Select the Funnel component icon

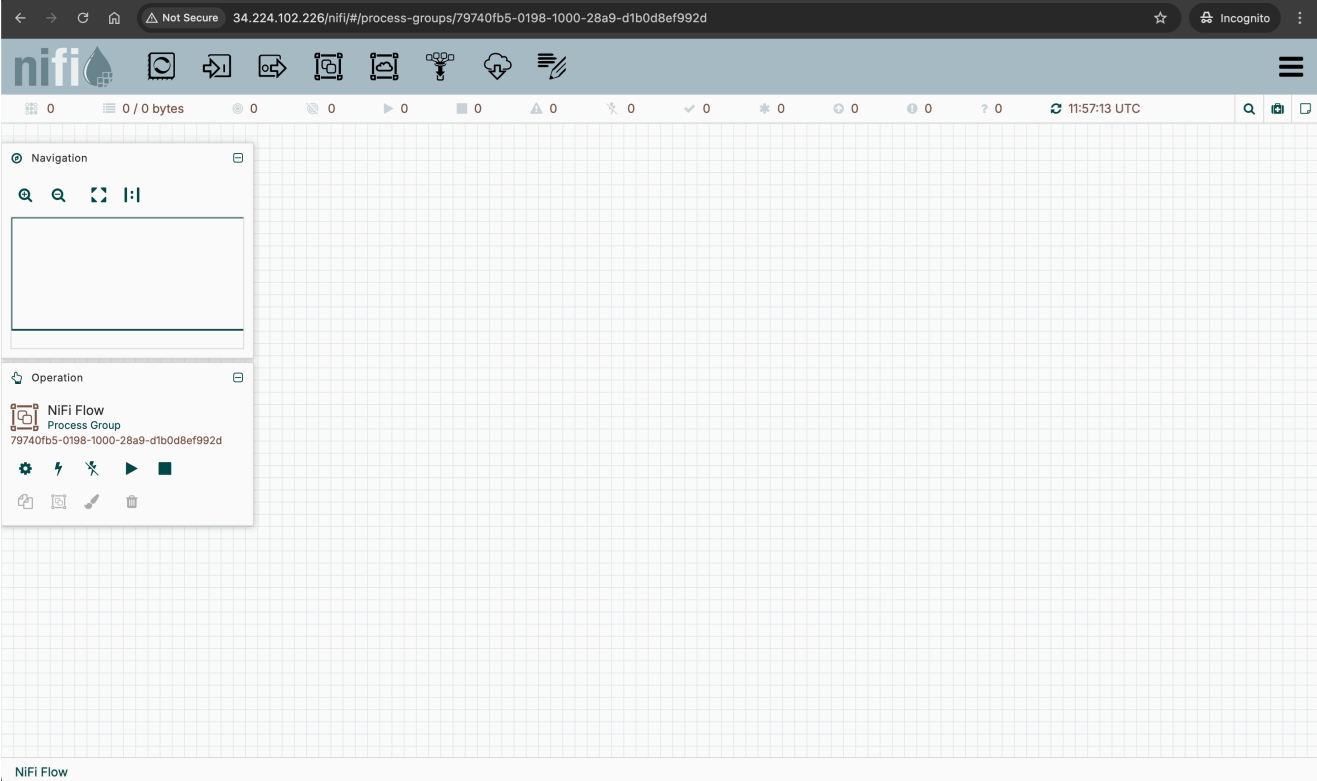pos(439,66)
